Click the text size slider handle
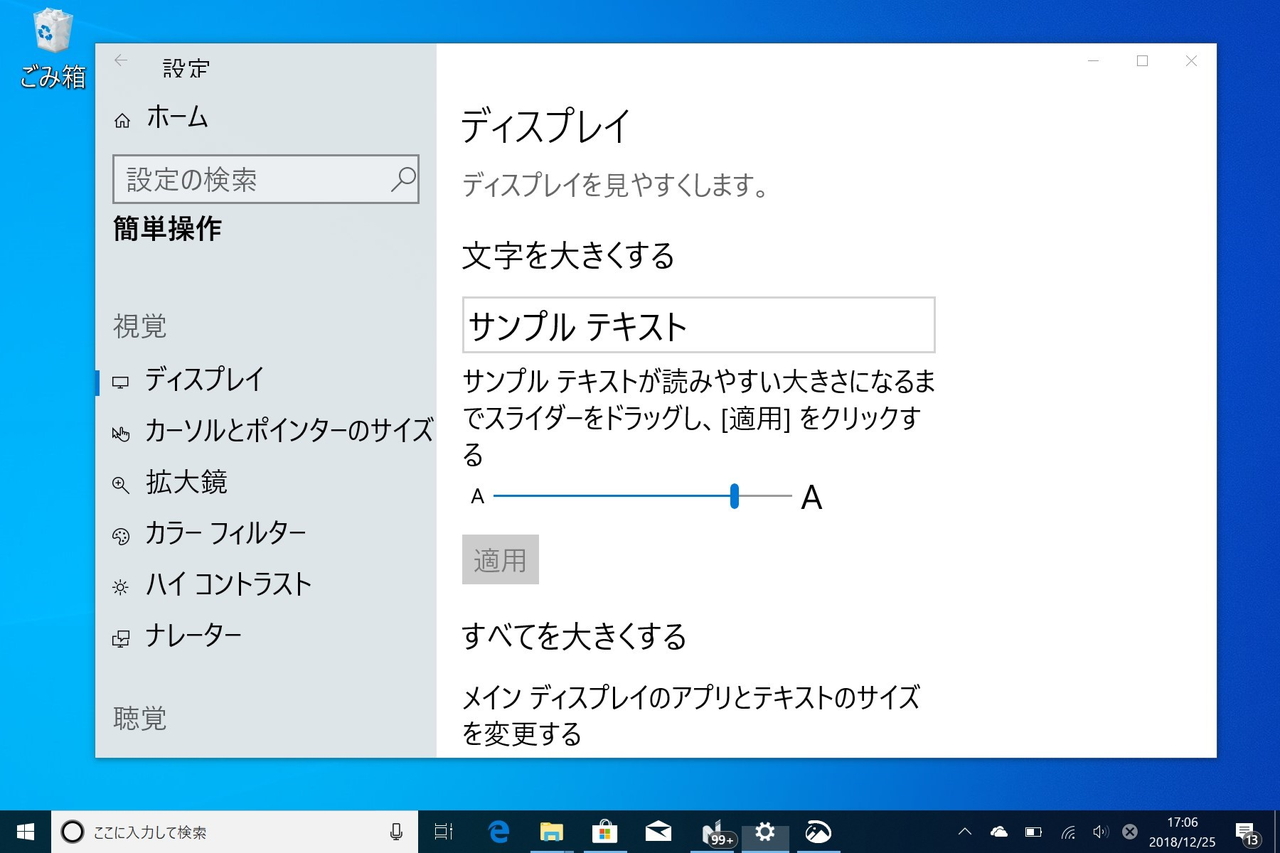The height and width of the screenshot is (853, 1280). [734, 497]
